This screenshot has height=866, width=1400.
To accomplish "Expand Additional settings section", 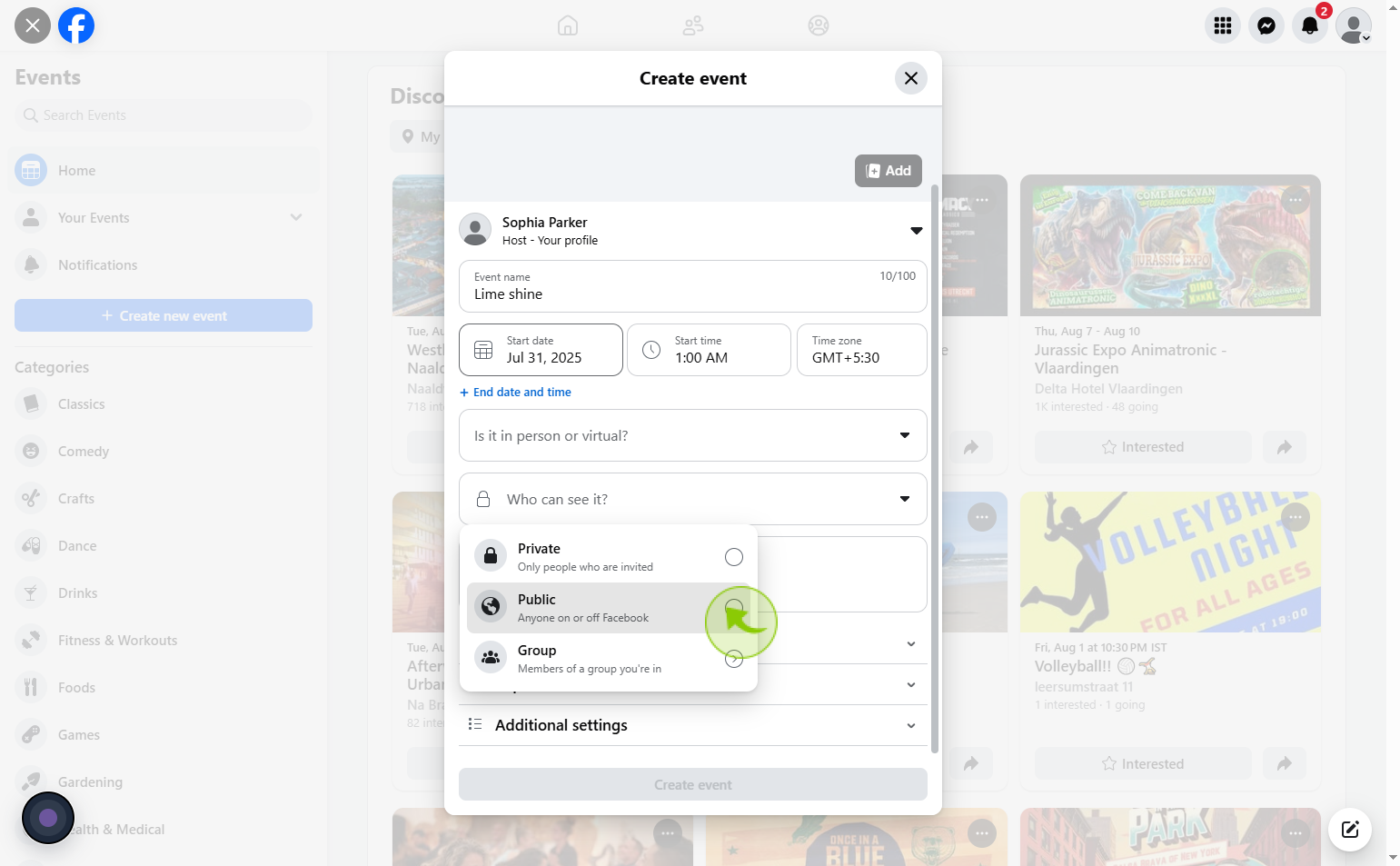I will [x=693, y=725].
